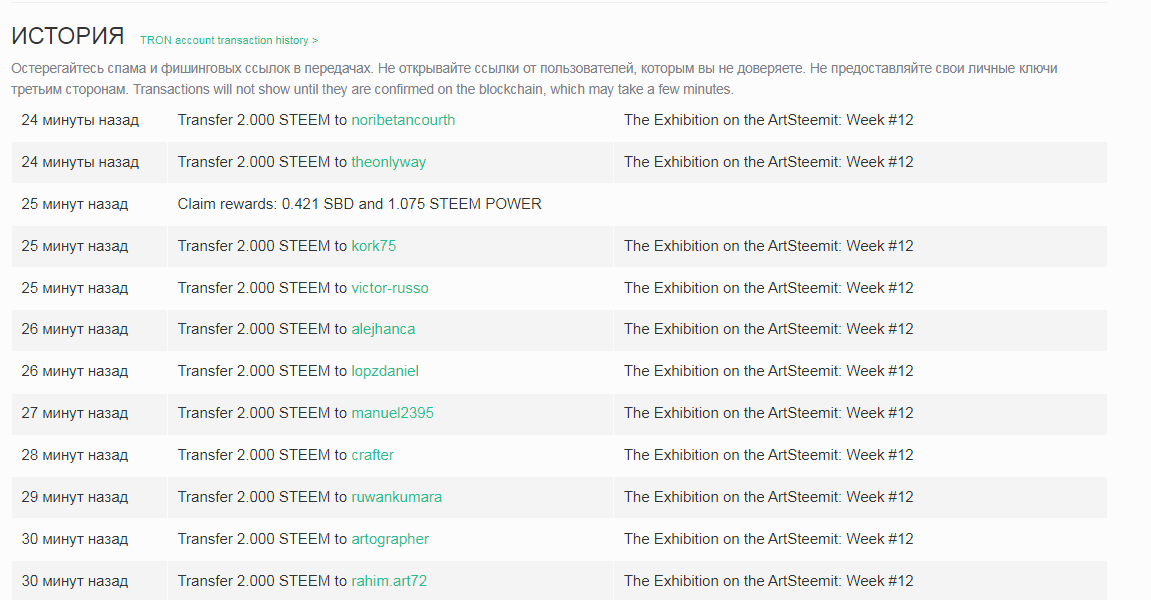Visit kork75 account link
The width and height of the screenshot is (1151, 600).
click(x=374, y=246)
